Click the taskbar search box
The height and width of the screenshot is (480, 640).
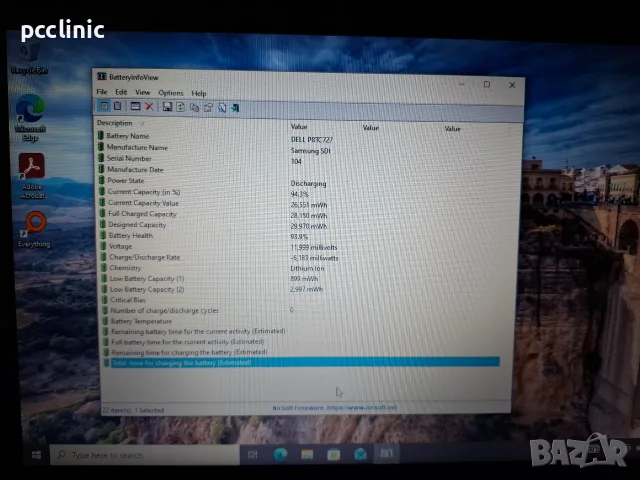pos(144,455)
